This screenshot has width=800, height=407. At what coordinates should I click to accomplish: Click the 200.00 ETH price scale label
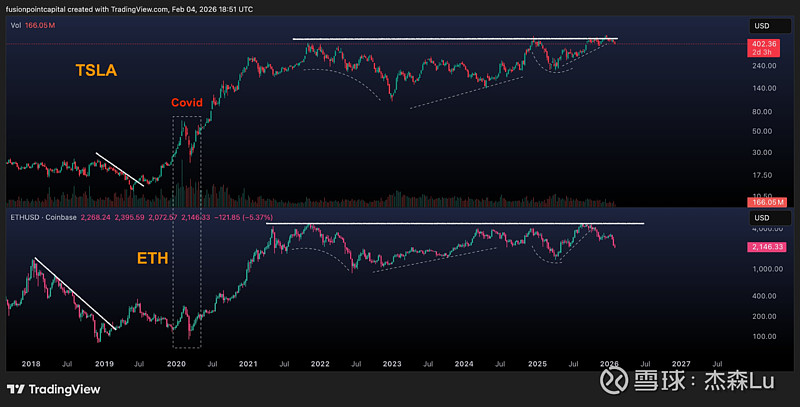tap(764, 316)
